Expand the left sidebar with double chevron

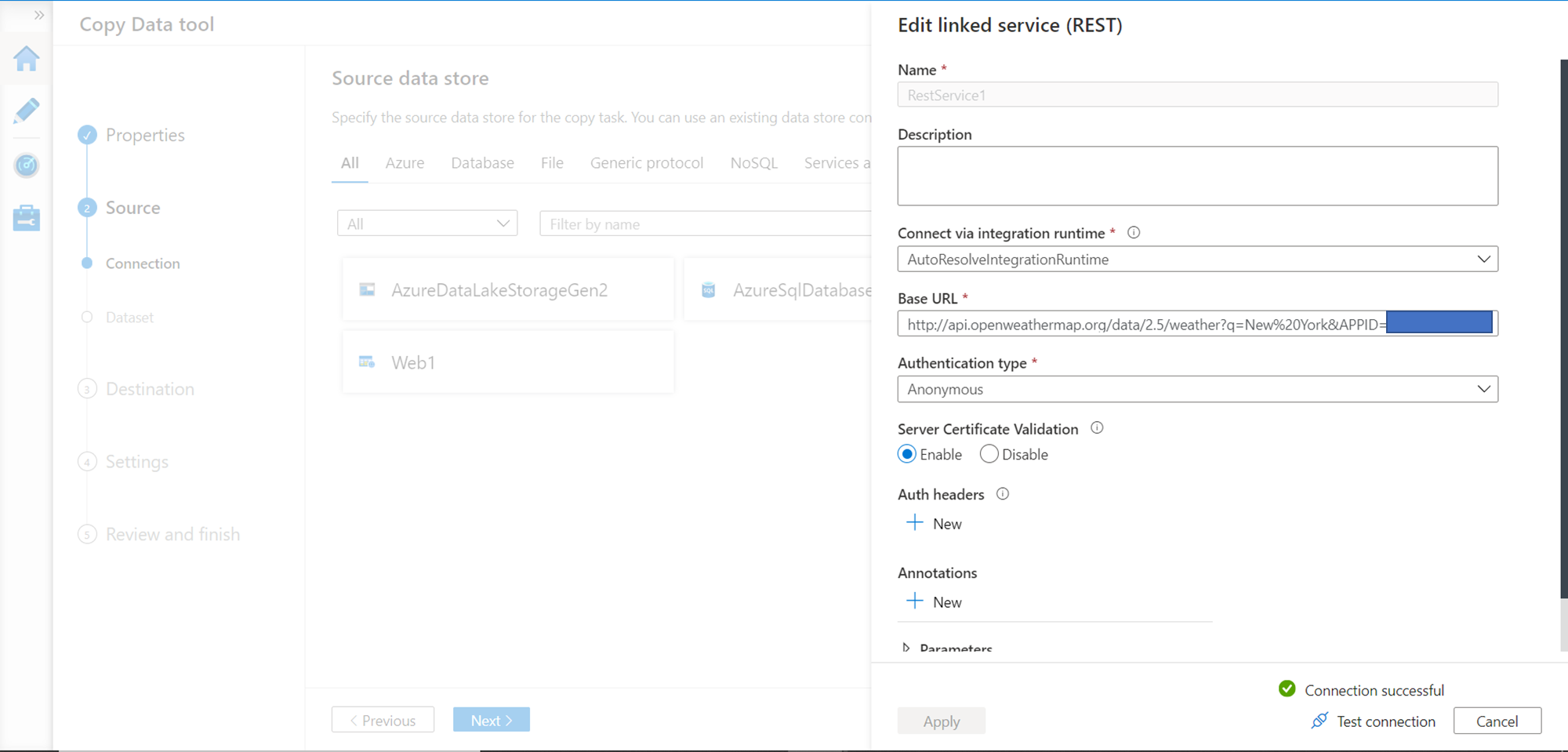point(38,15)
